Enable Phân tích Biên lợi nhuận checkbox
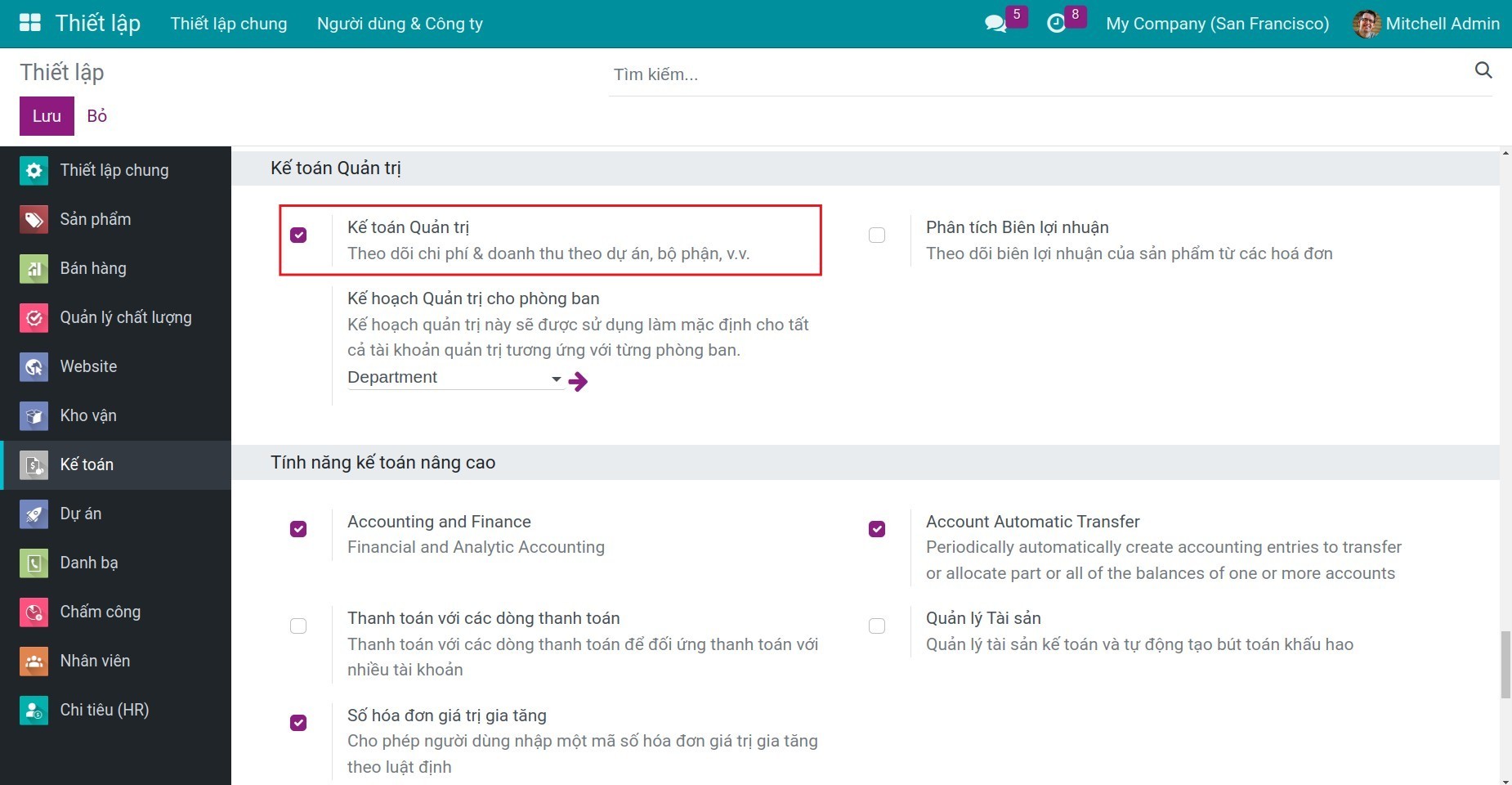Screen dimensions: 1512x785 (x=877, y=235)
